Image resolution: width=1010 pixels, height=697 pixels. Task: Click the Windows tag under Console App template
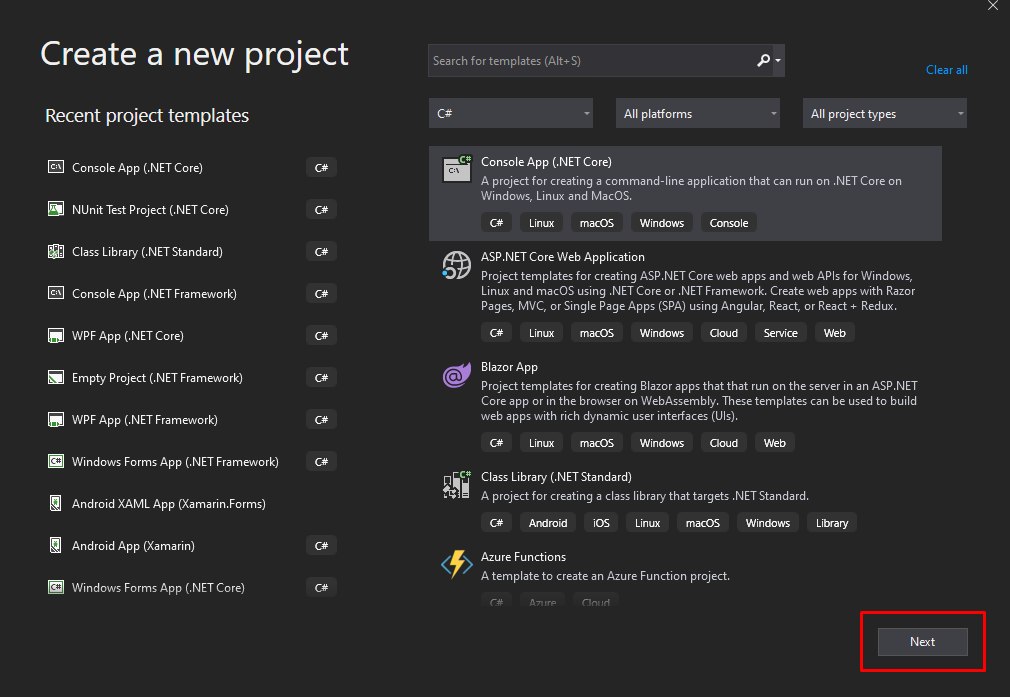(662, 223)
